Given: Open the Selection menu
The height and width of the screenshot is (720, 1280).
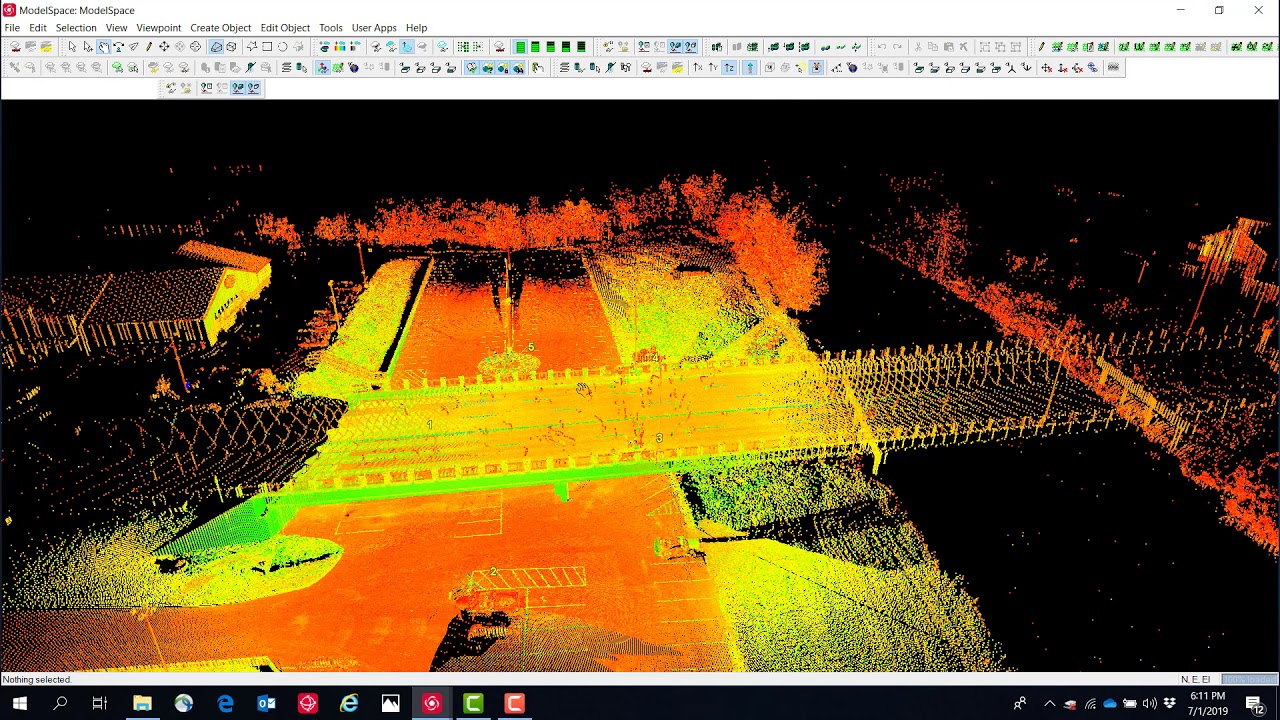Looking at the screenshot, I should point(76,28).
